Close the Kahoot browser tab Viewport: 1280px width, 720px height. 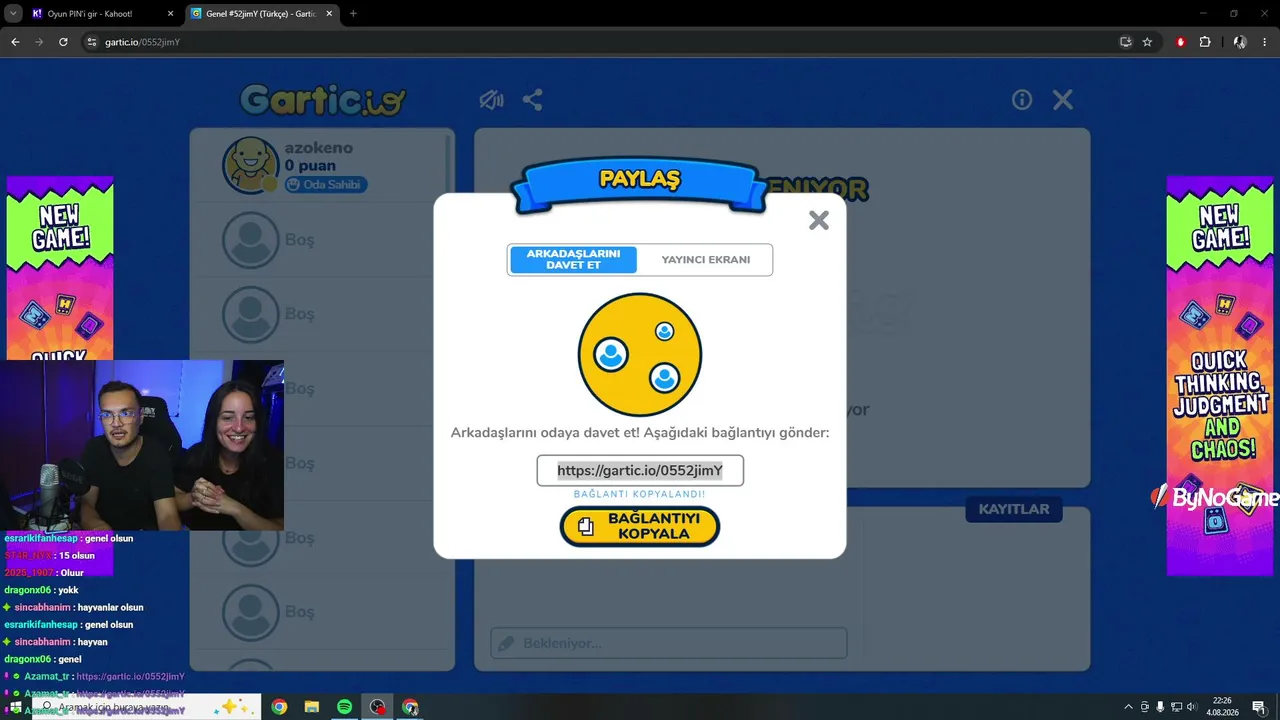169,14
